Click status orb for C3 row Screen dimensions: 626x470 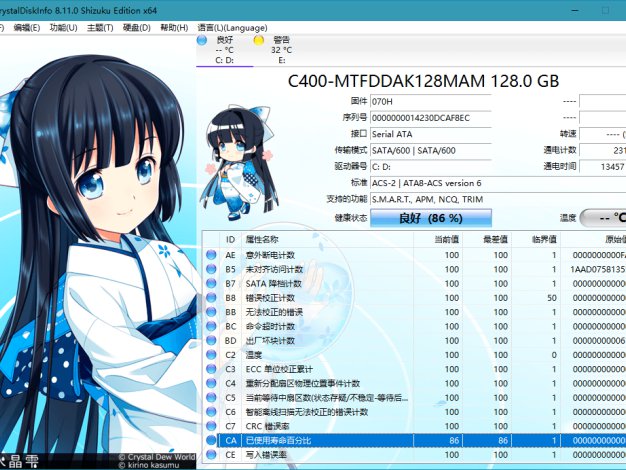pyautogui.click(x=211, y=369)
